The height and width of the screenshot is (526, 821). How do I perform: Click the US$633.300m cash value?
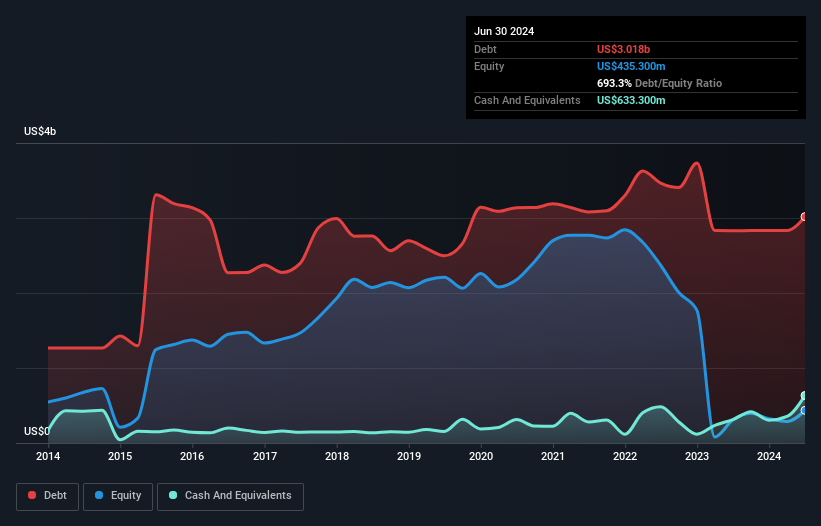click(x=631, y=100)
